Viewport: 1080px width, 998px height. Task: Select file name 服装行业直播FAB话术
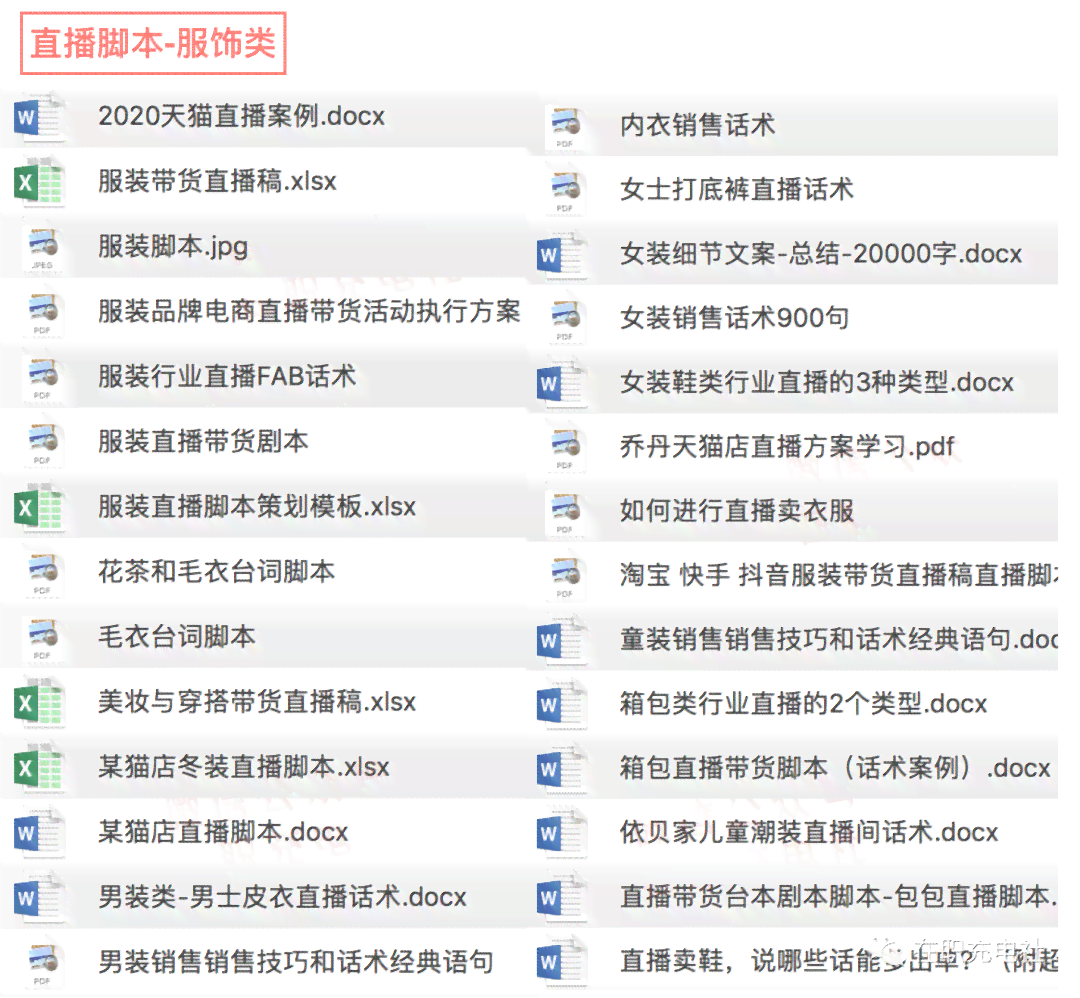coord(227,377)
